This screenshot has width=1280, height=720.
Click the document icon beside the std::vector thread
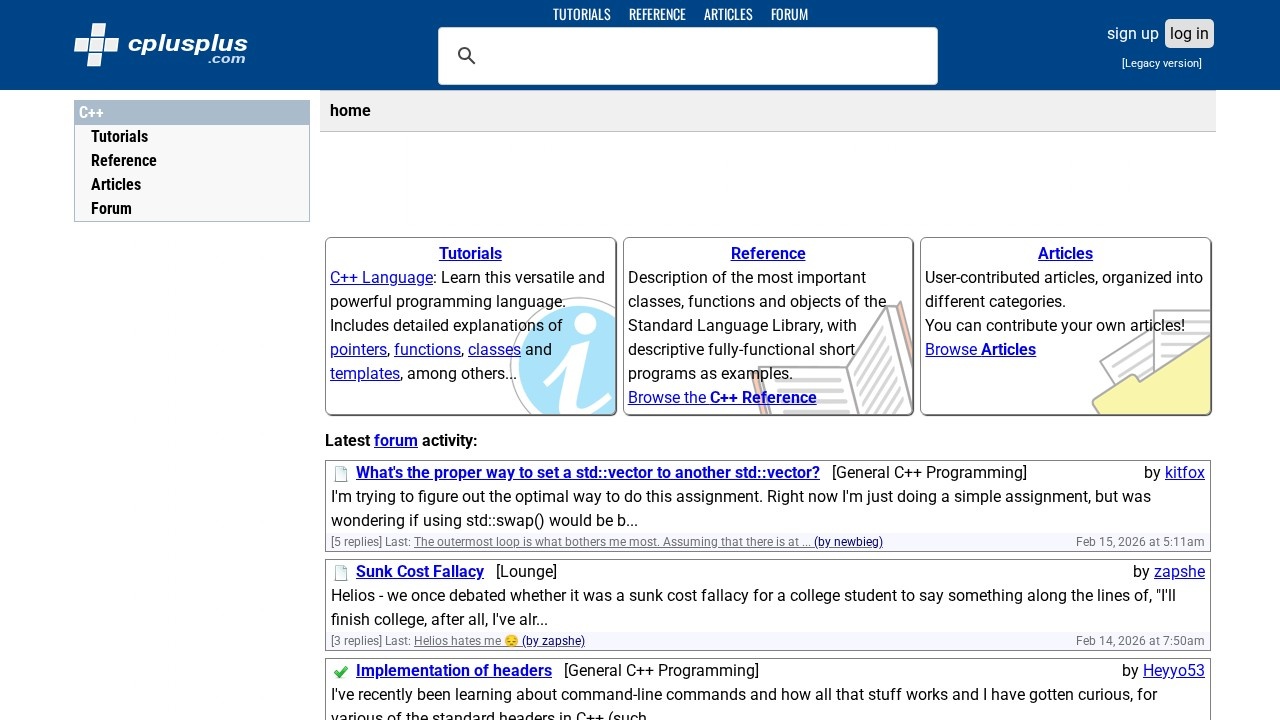click(x=341, y=474)
